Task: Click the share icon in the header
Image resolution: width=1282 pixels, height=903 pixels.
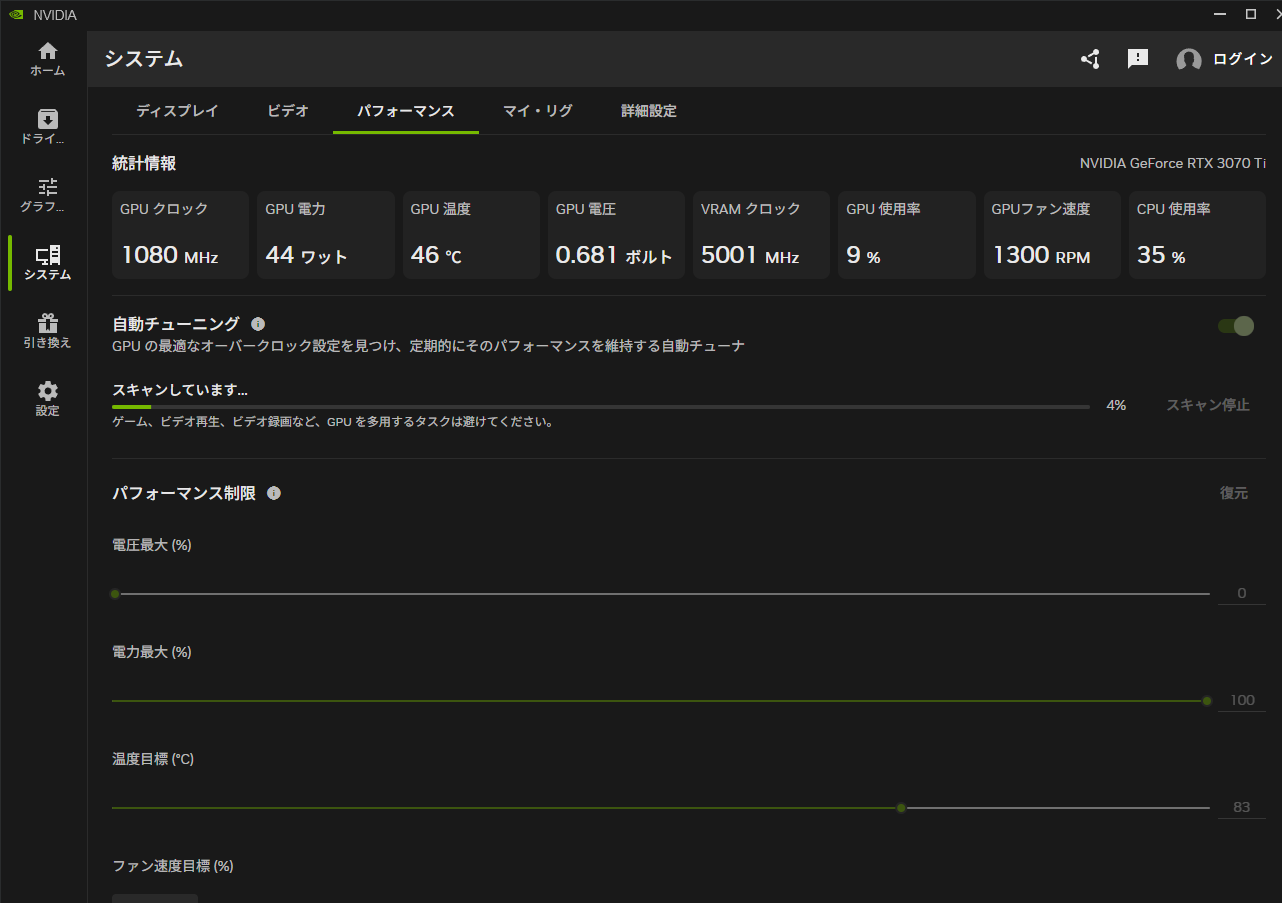Action: coord(1090,59)
